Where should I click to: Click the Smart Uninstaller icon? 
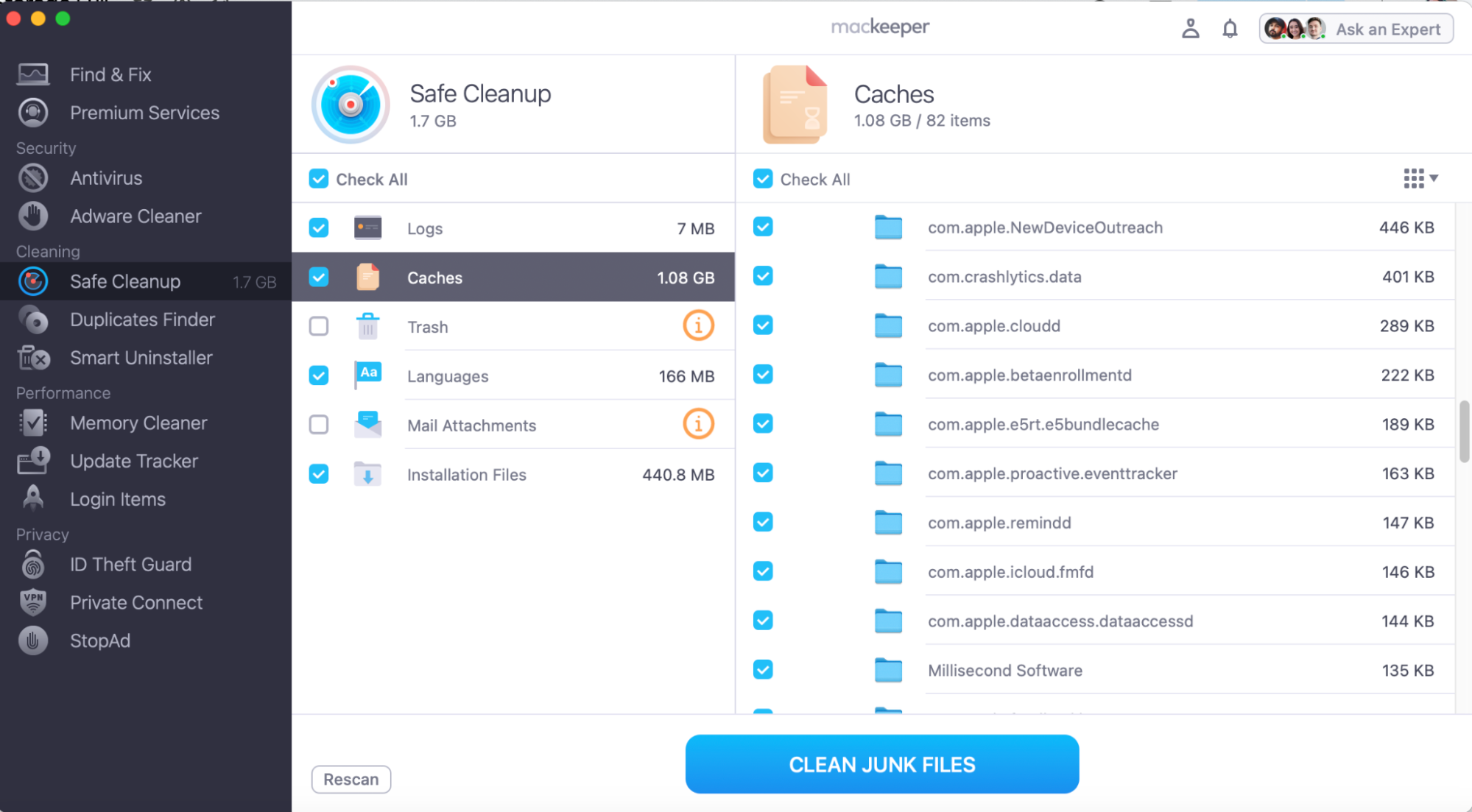33,358
